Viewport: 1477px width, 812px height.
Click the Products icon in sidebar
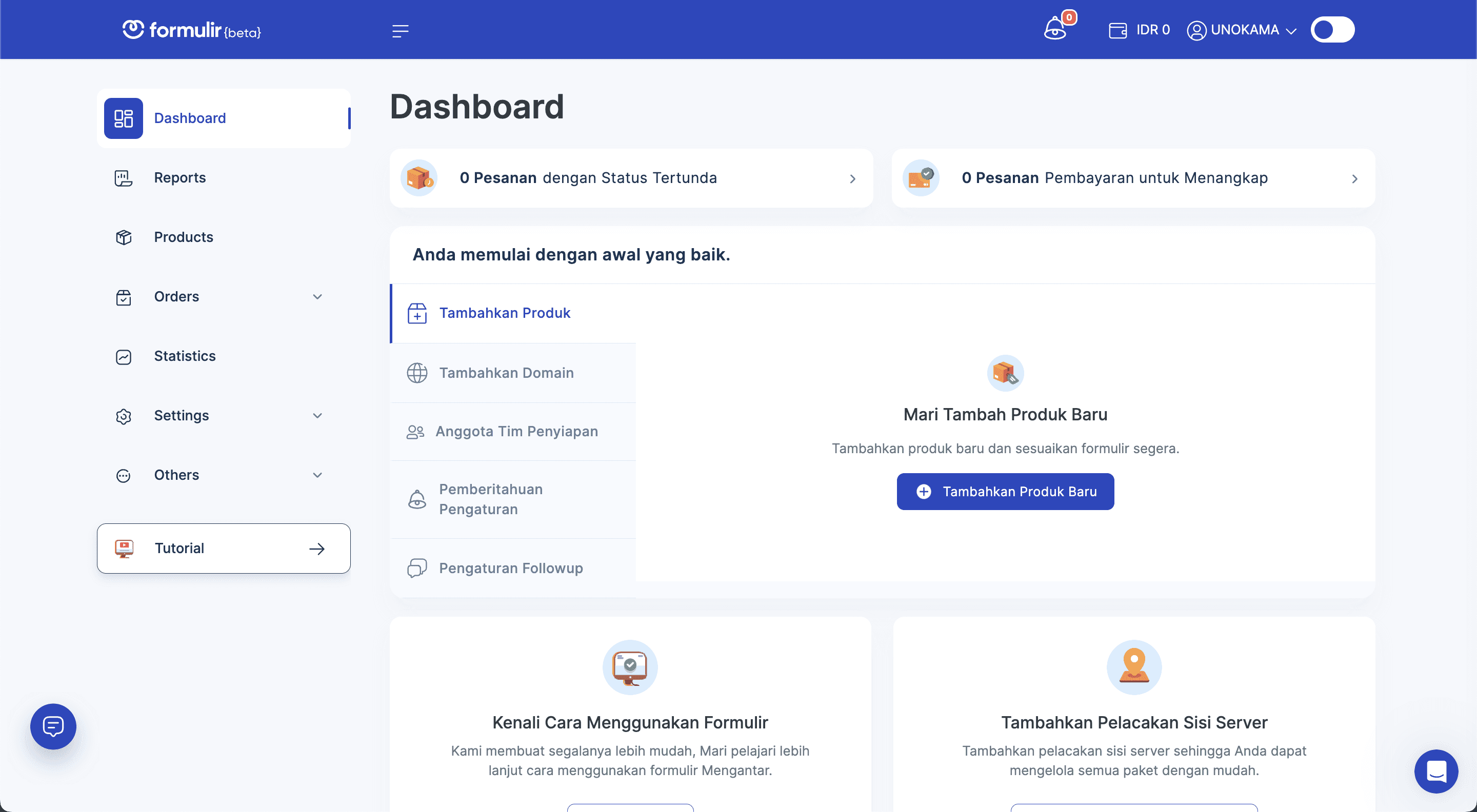pyautogui.click(x=123, y=237)
